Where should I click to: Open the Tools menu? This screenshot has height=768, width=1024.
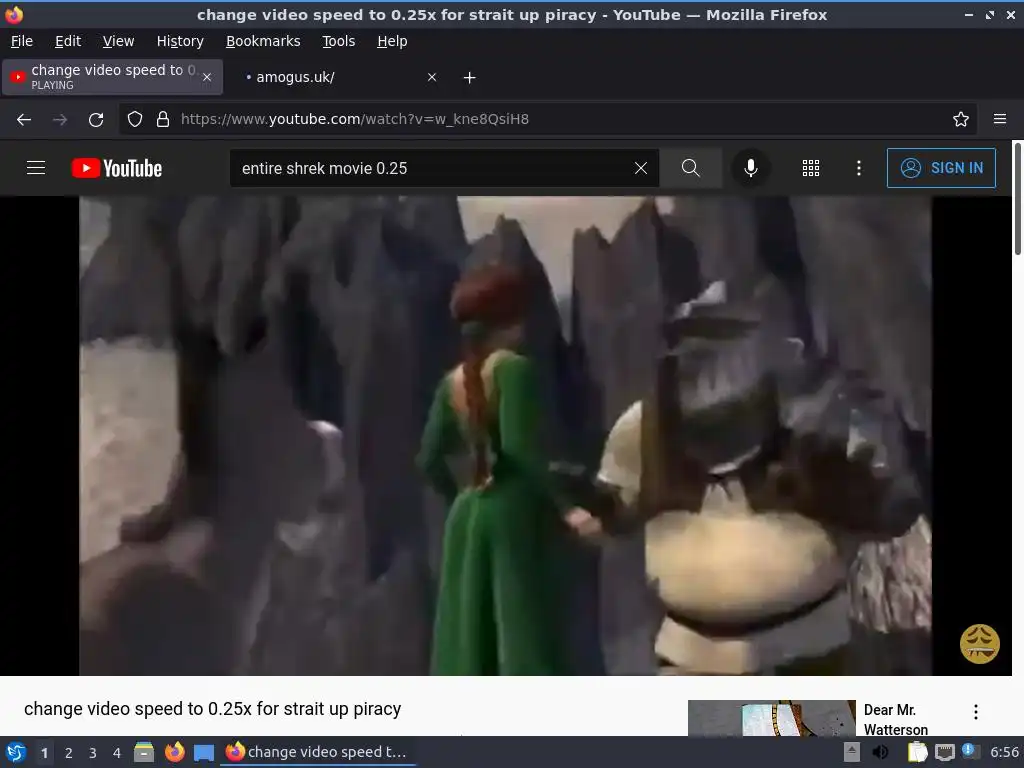[338, 41]
